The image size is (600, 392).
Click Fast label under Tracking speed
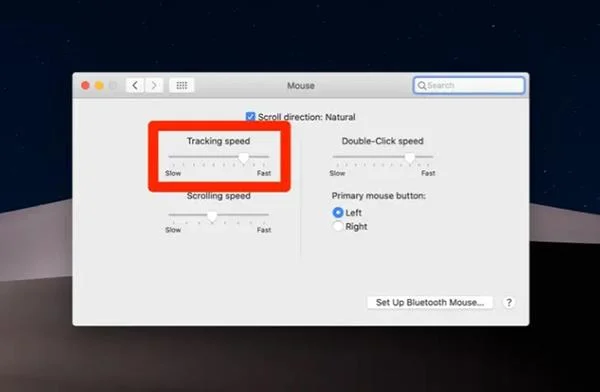tap(264, 173)
